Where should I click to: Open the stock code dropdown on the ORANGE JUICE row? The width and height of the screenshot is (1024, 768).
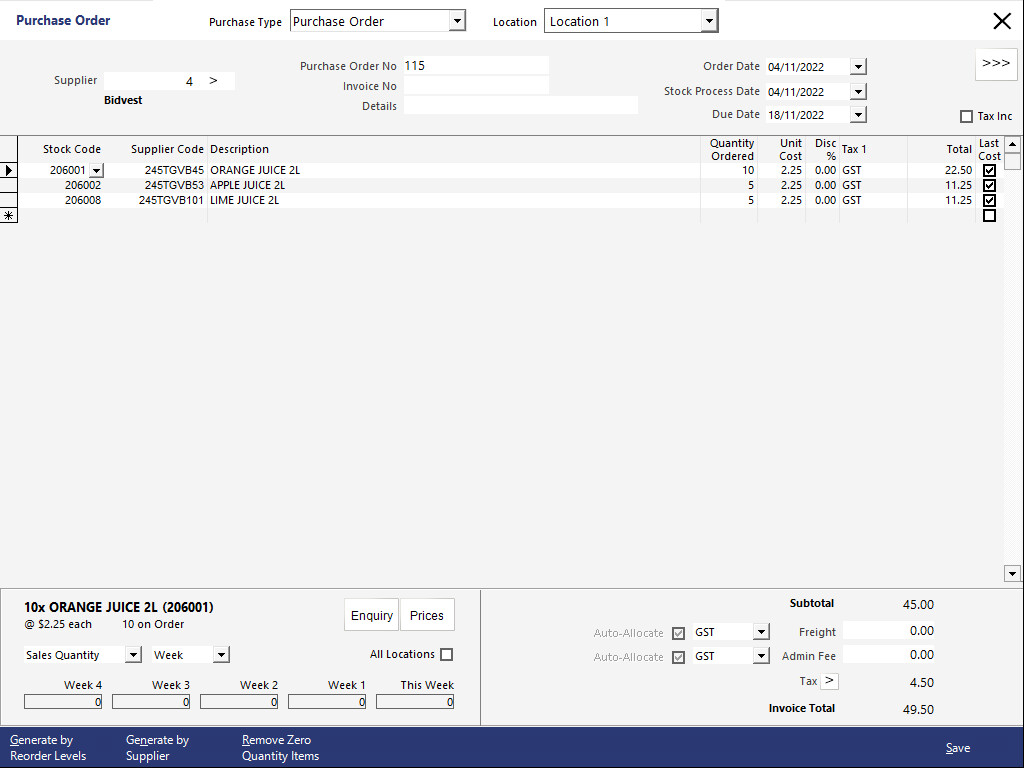point(98,170)
